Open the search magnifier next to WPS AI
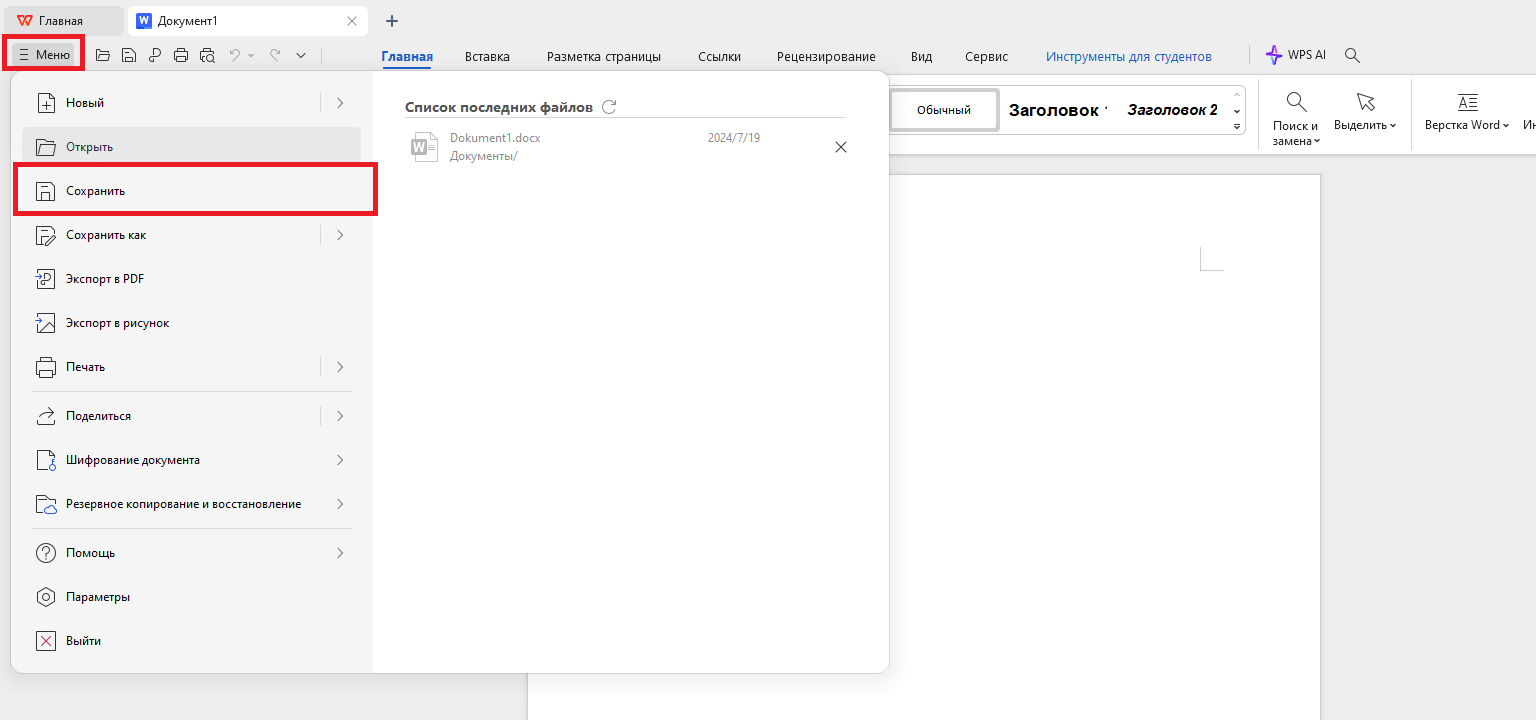1536x720 pixels. click(x=1352, y=55)
